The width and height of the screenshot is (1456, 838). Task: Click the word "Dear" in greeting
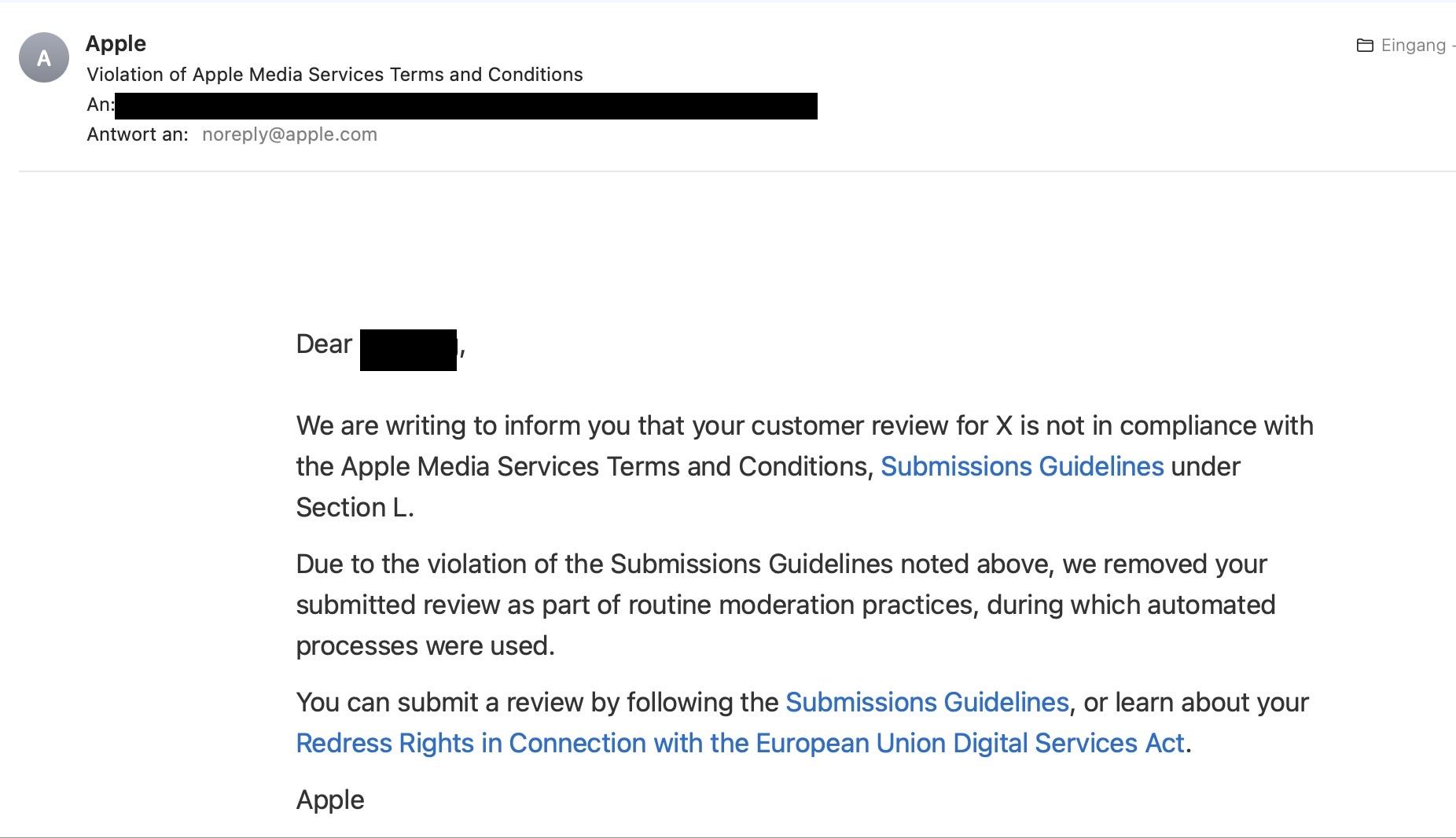point(324,344)
